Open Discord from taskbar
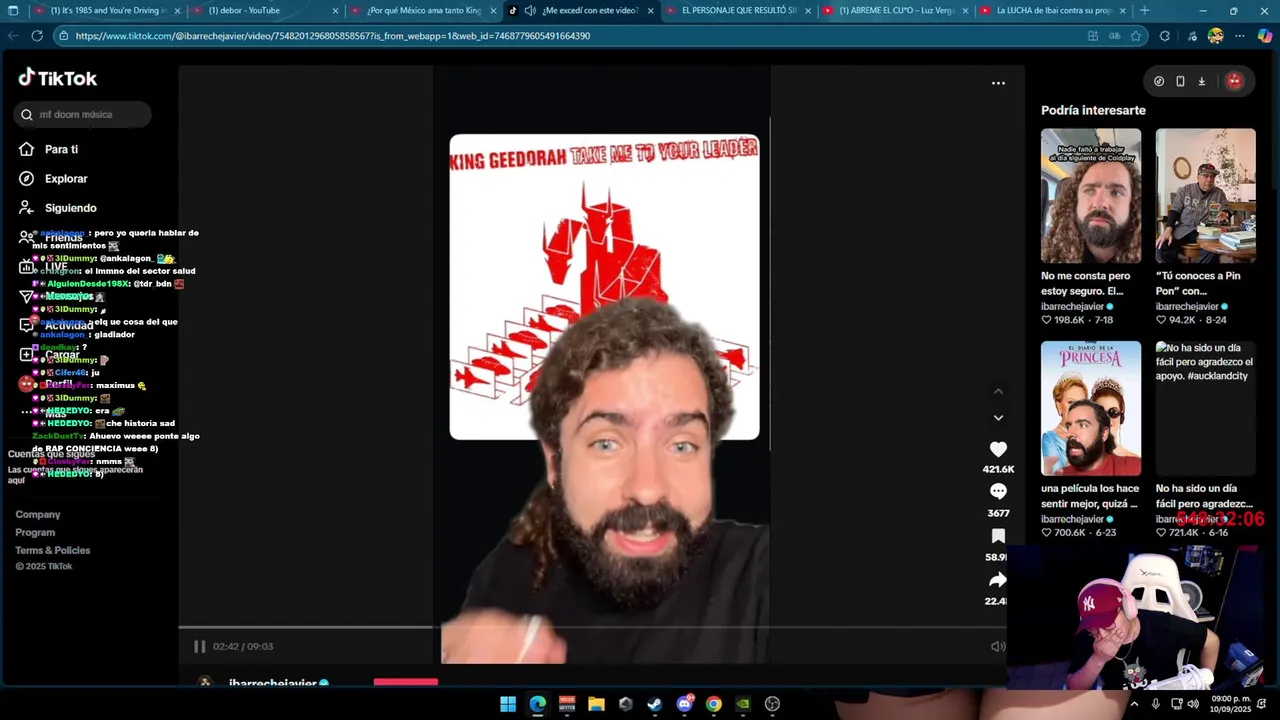 (685, 704)
